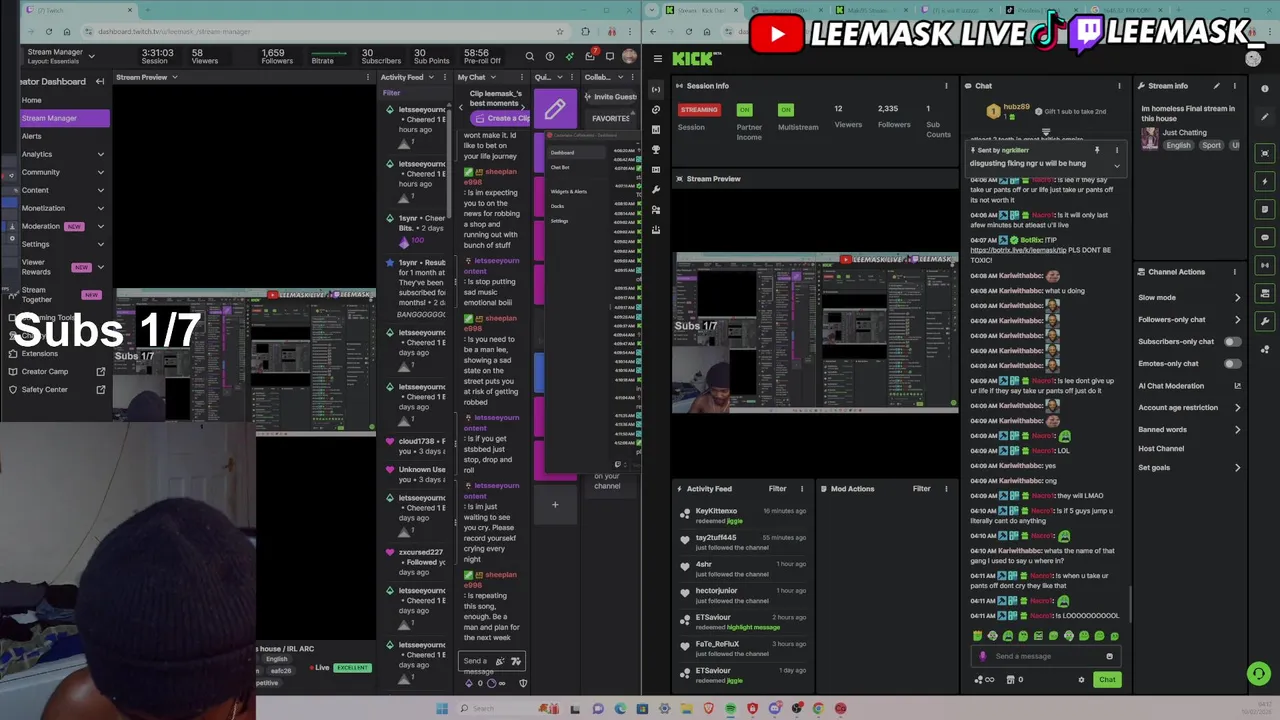1280x720 pixels.
Task: Open the Kick hamburger menu
Action: (x=657, y=58)
